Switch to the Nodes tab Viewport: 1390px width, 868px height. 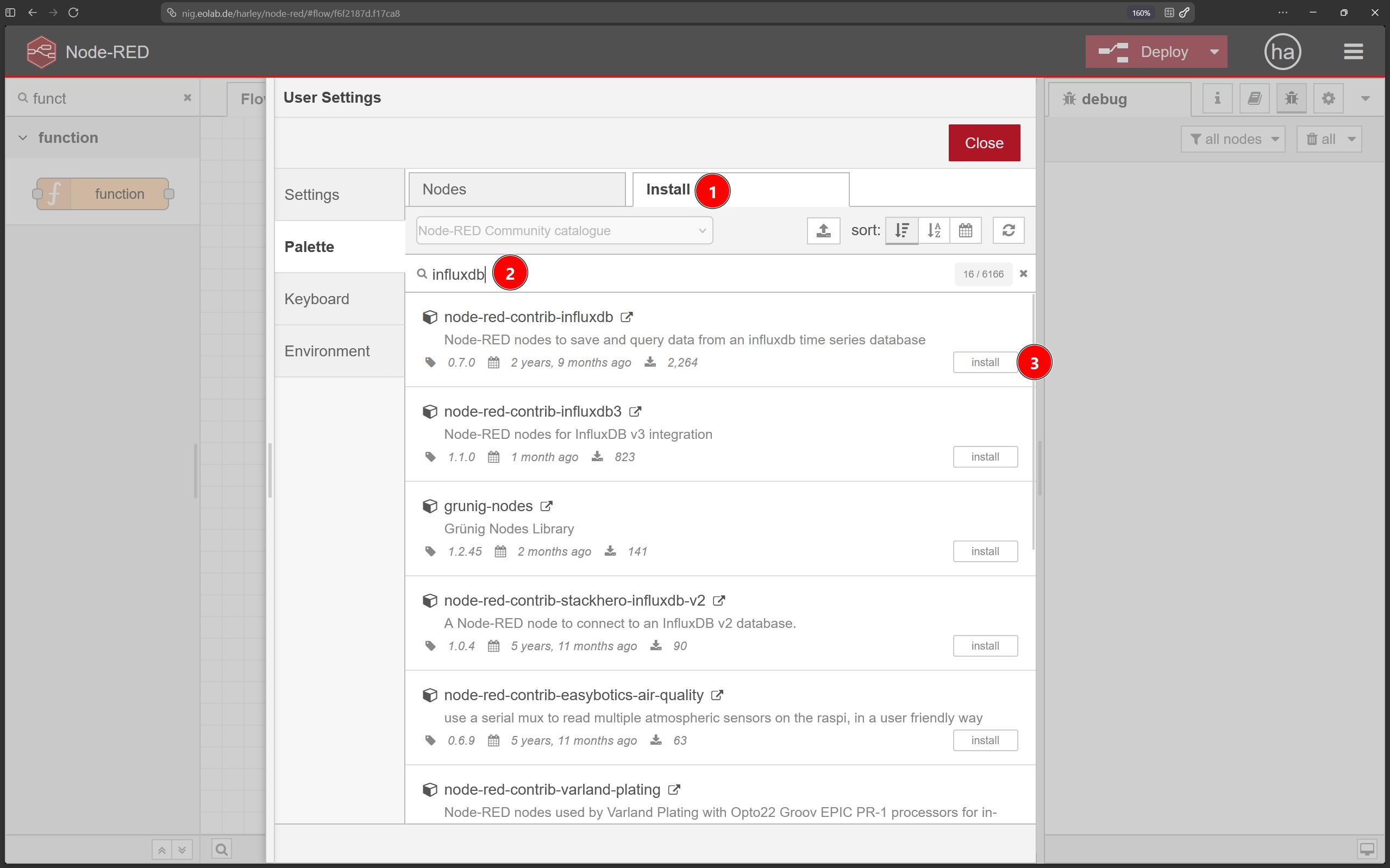point(517,190)
